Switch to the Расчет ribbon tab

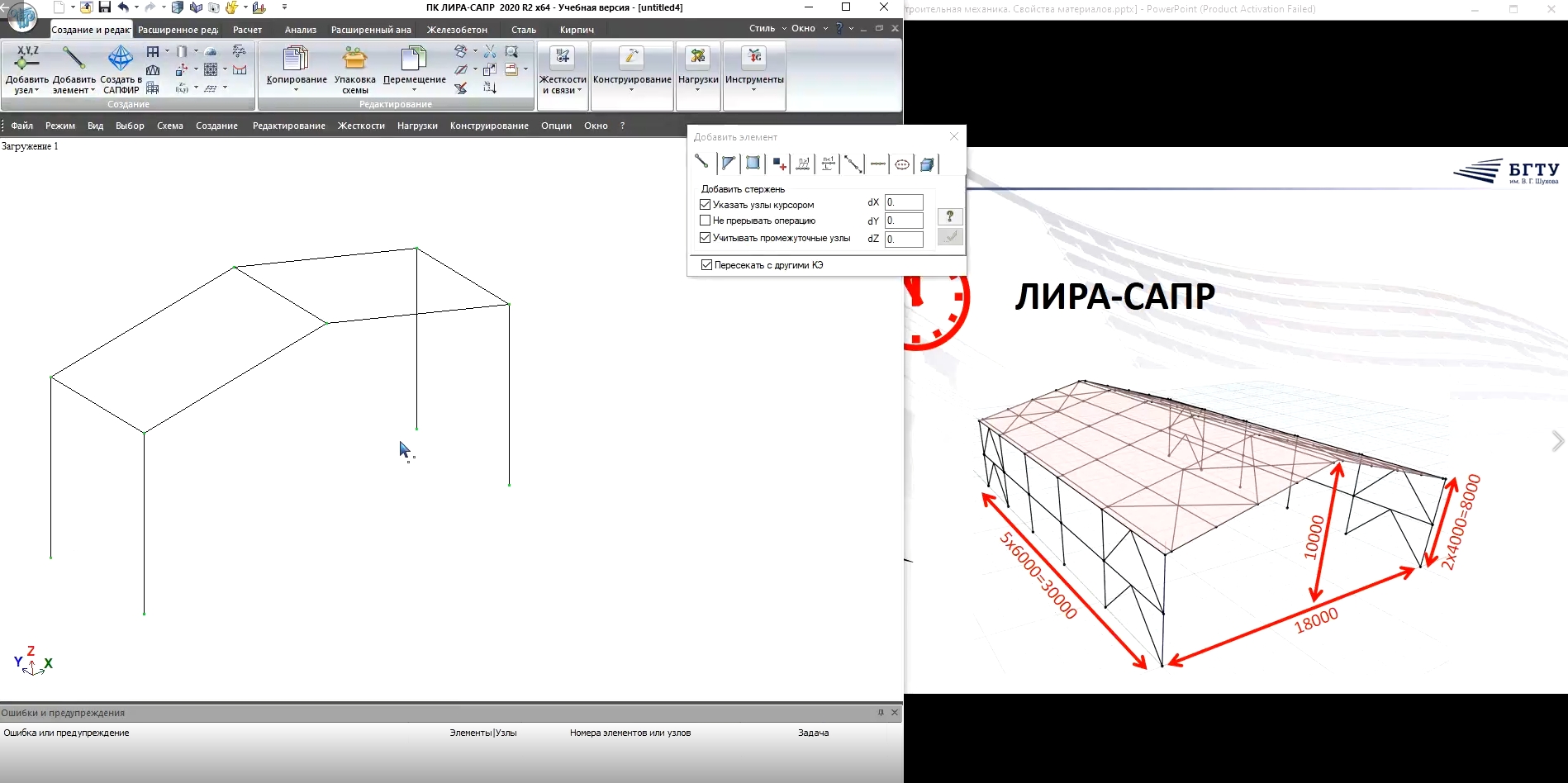247,30
